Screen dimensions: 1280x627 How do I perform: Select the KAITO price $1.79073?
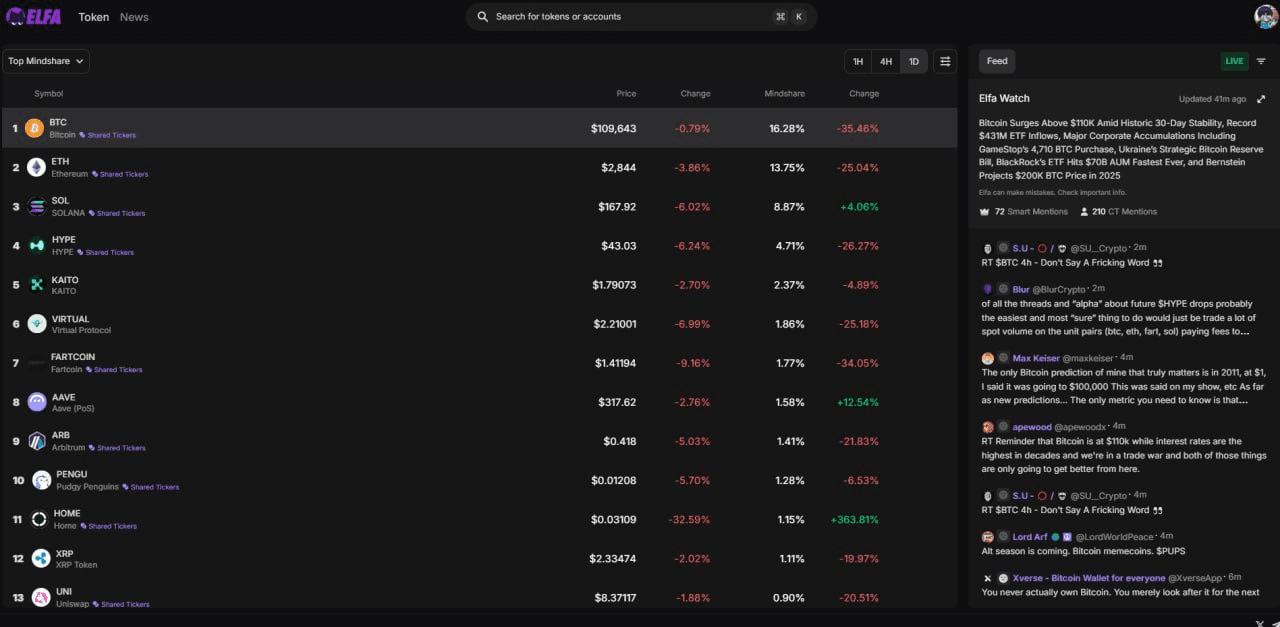pos(613,285)
